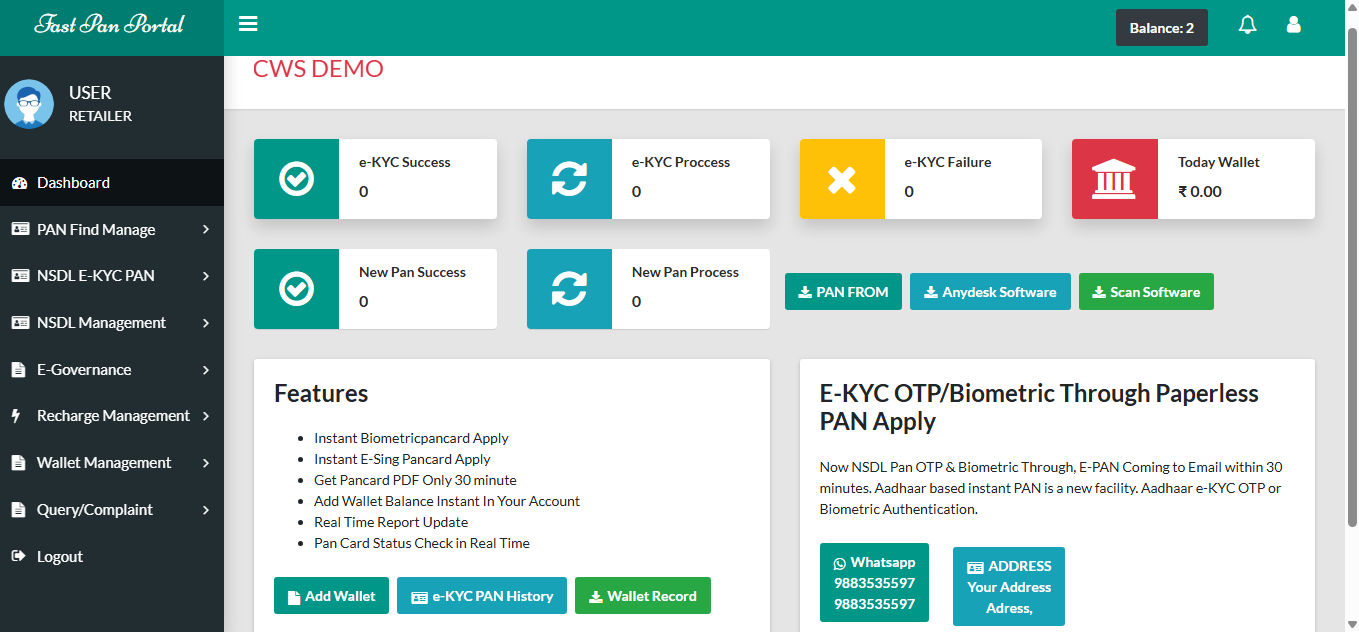Open the notifications bell
This screenshot has height=632, width=1359.
tap(1247, 26)
